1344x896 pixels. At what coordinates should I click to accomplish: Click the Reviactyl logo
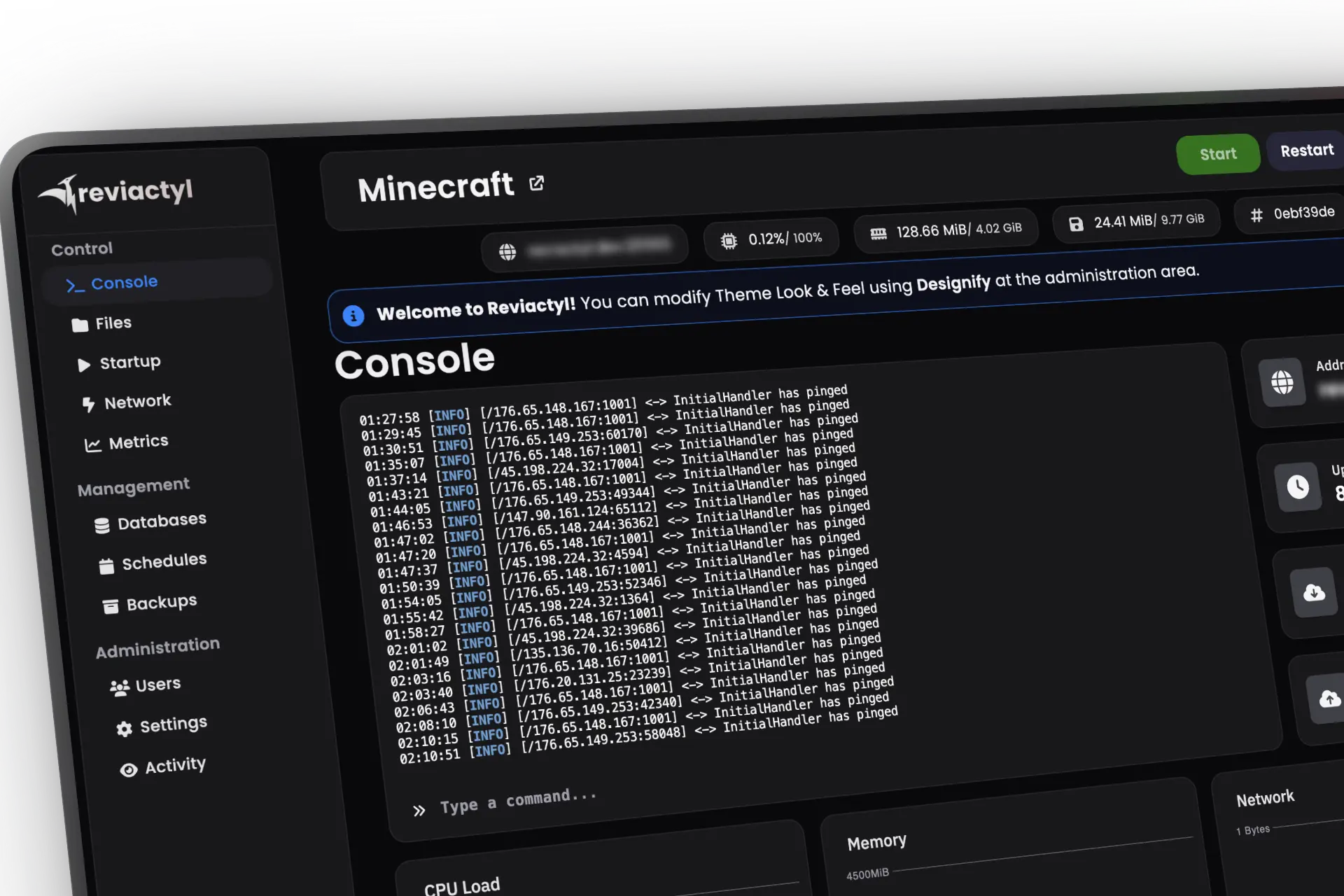115,192
